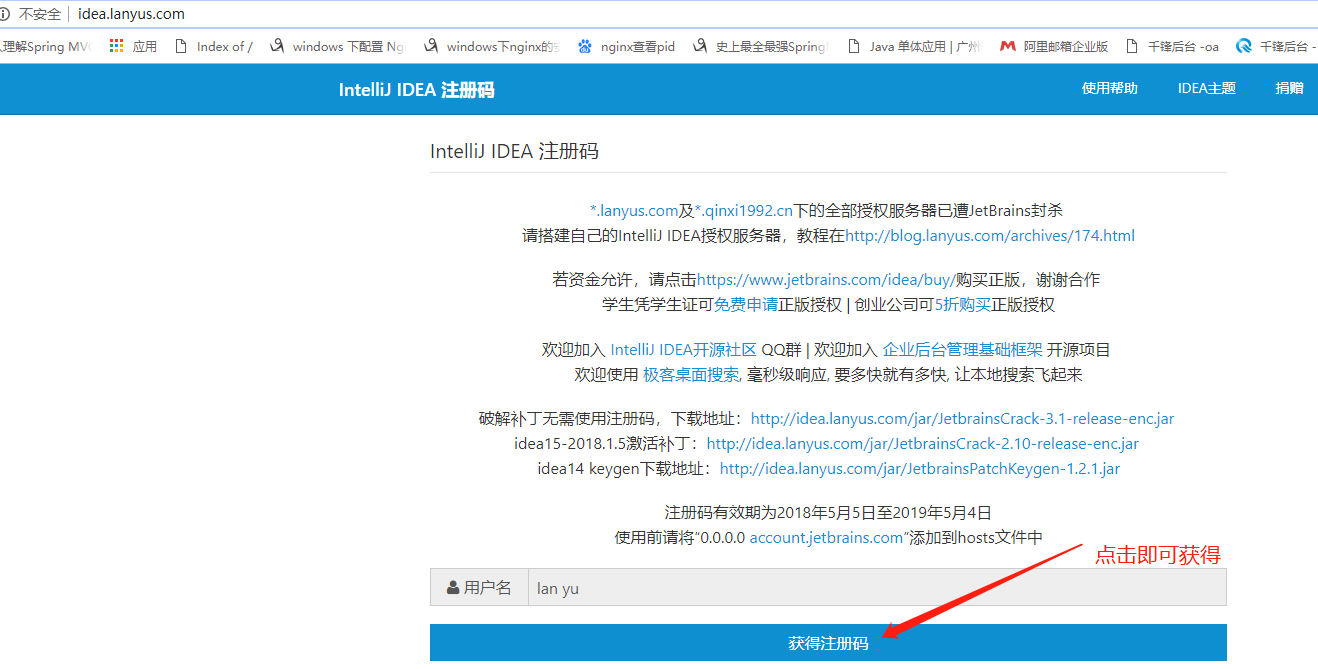
Task: Click the 5折购买 startup discount link
Action: click(x=962, y=305)
